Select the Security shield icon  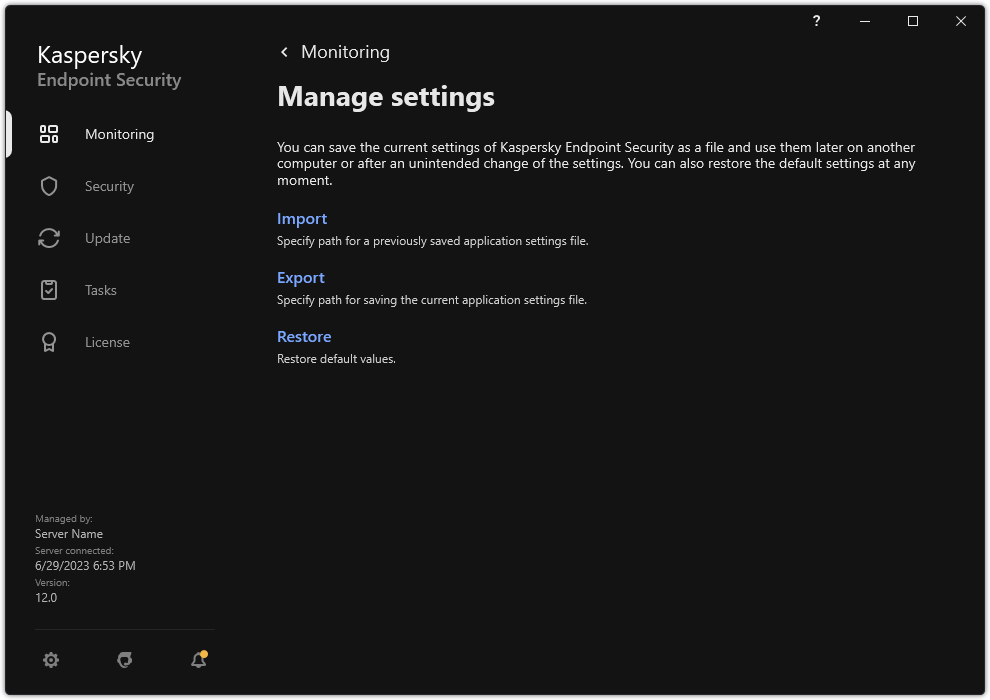point(49,186)
